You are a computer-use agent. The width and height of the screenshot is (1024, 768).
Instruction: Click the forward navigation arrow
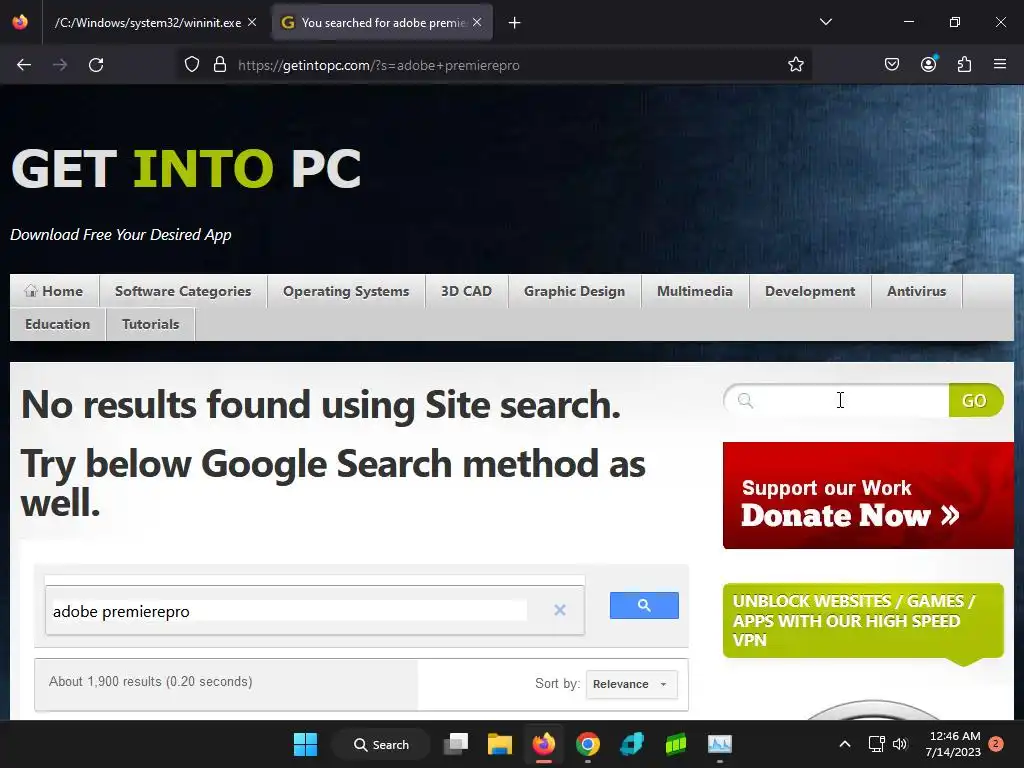[x=60, y=65]
